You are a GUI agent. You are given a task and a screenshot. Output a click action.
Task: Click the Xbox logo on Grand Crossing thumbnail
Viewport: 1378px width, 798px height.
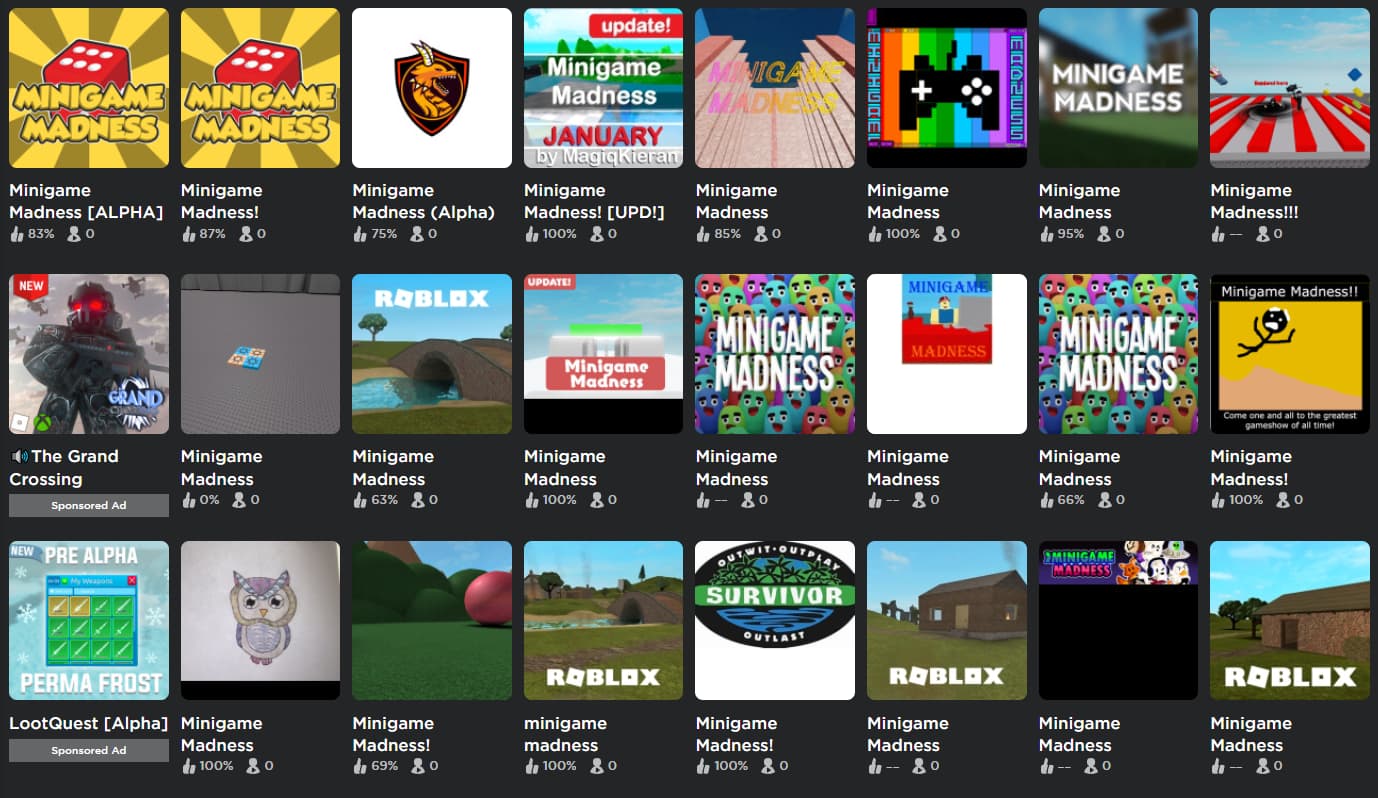coord(42,423)
